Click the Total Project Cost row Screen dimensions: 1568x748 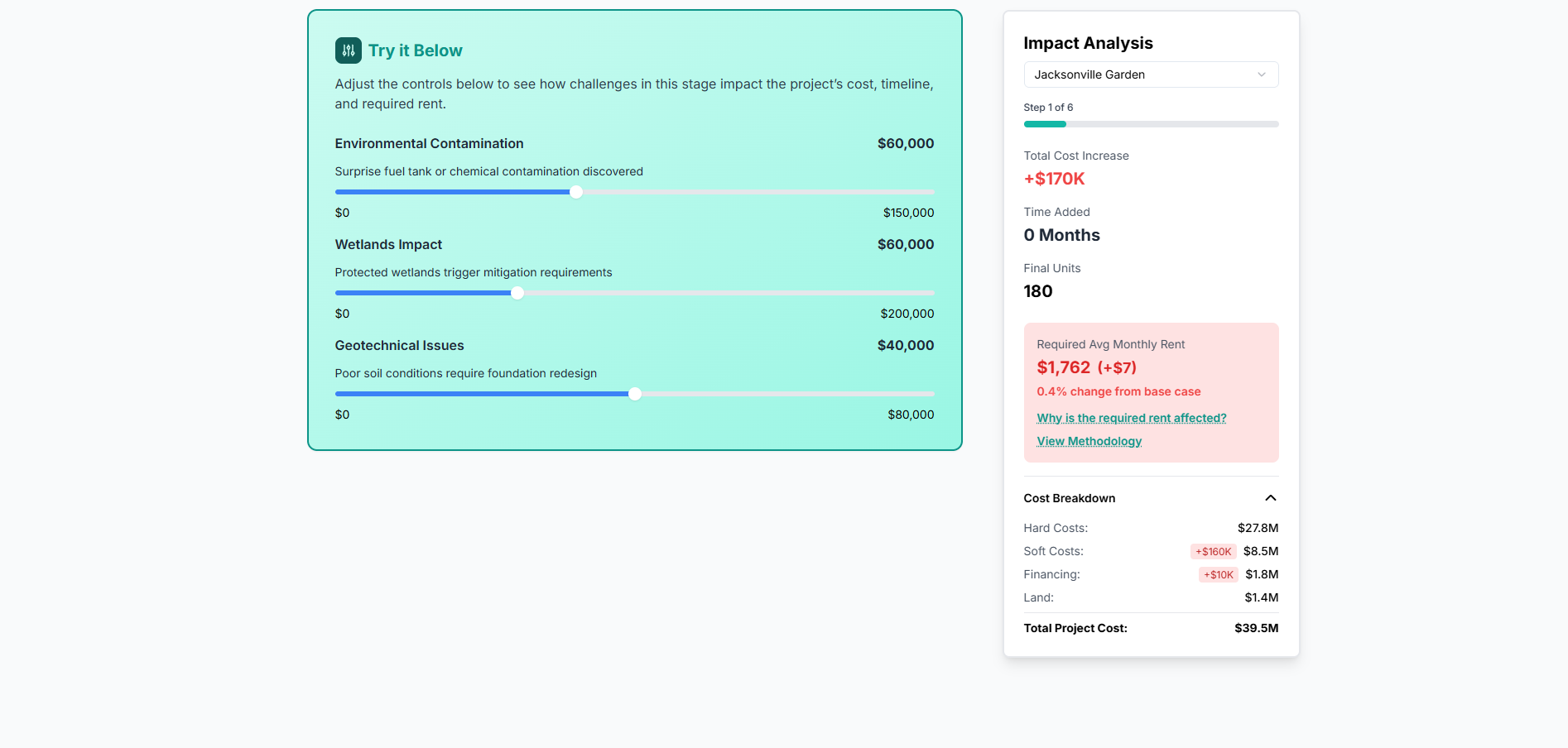click(1151, 628)
